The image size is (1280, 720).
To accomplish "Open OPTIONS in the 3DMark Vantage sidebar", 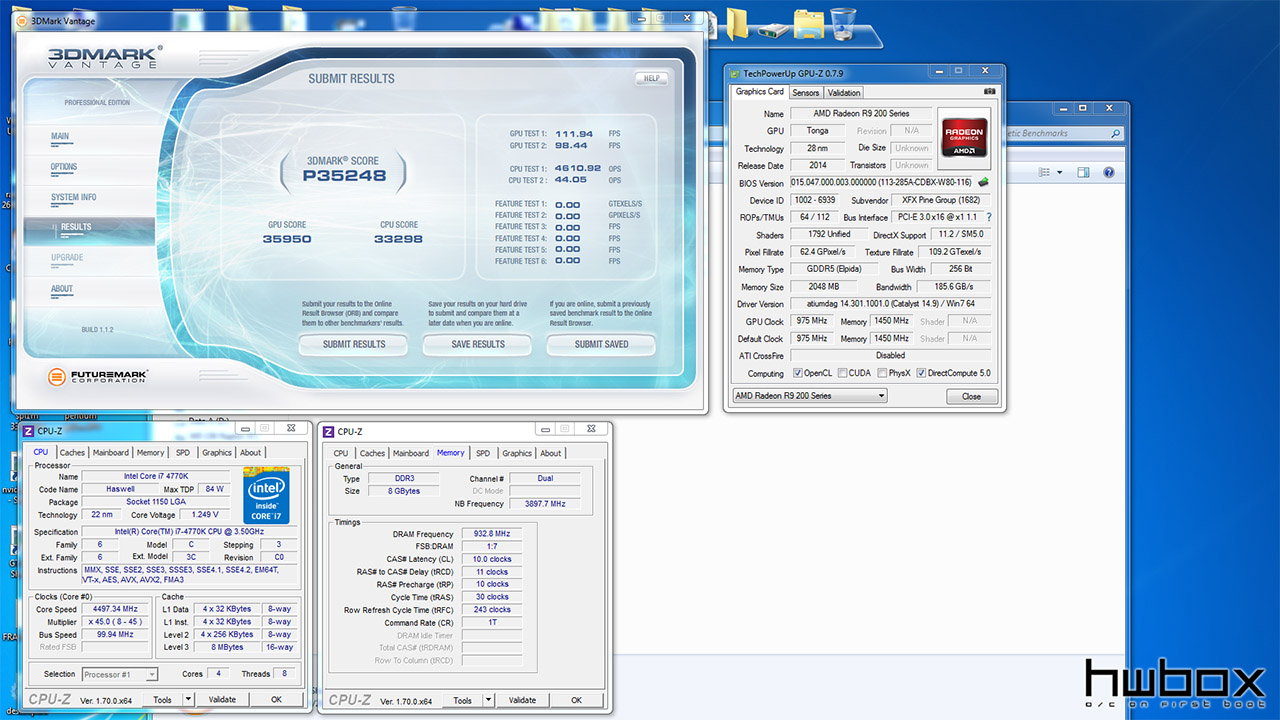I will coord(64,167).
